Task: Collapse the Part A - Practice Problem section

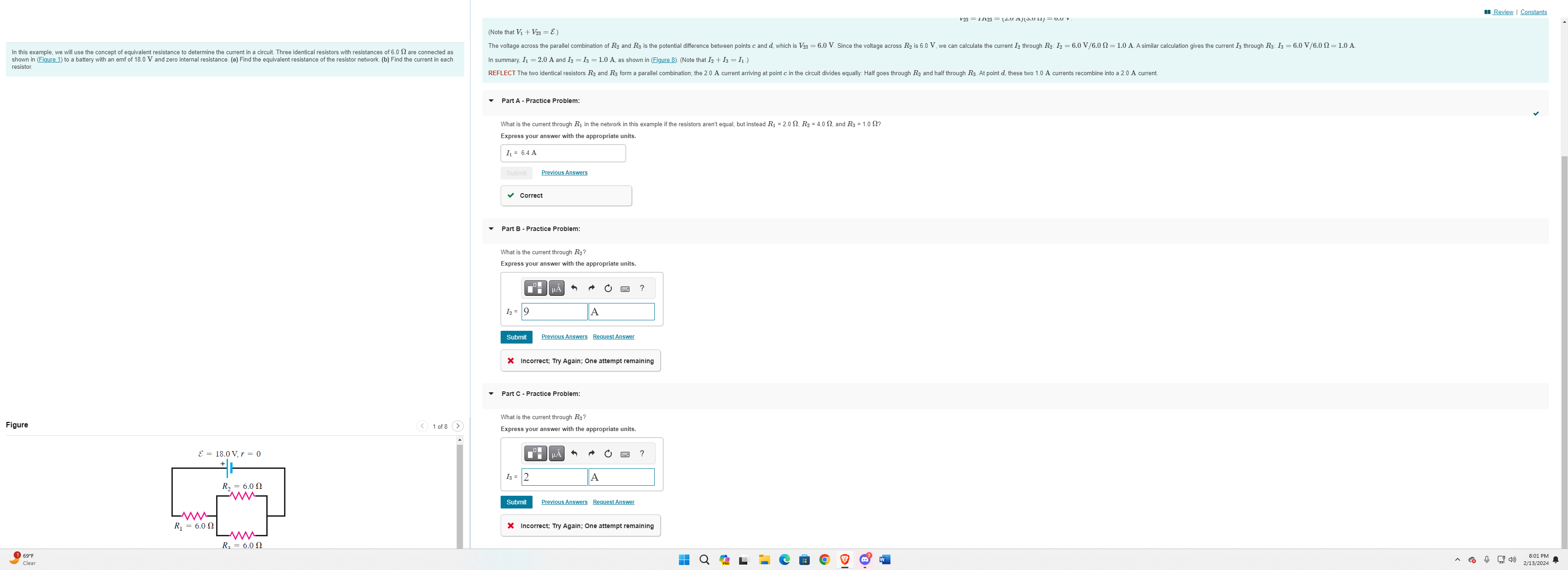Action: pos(491,100)
